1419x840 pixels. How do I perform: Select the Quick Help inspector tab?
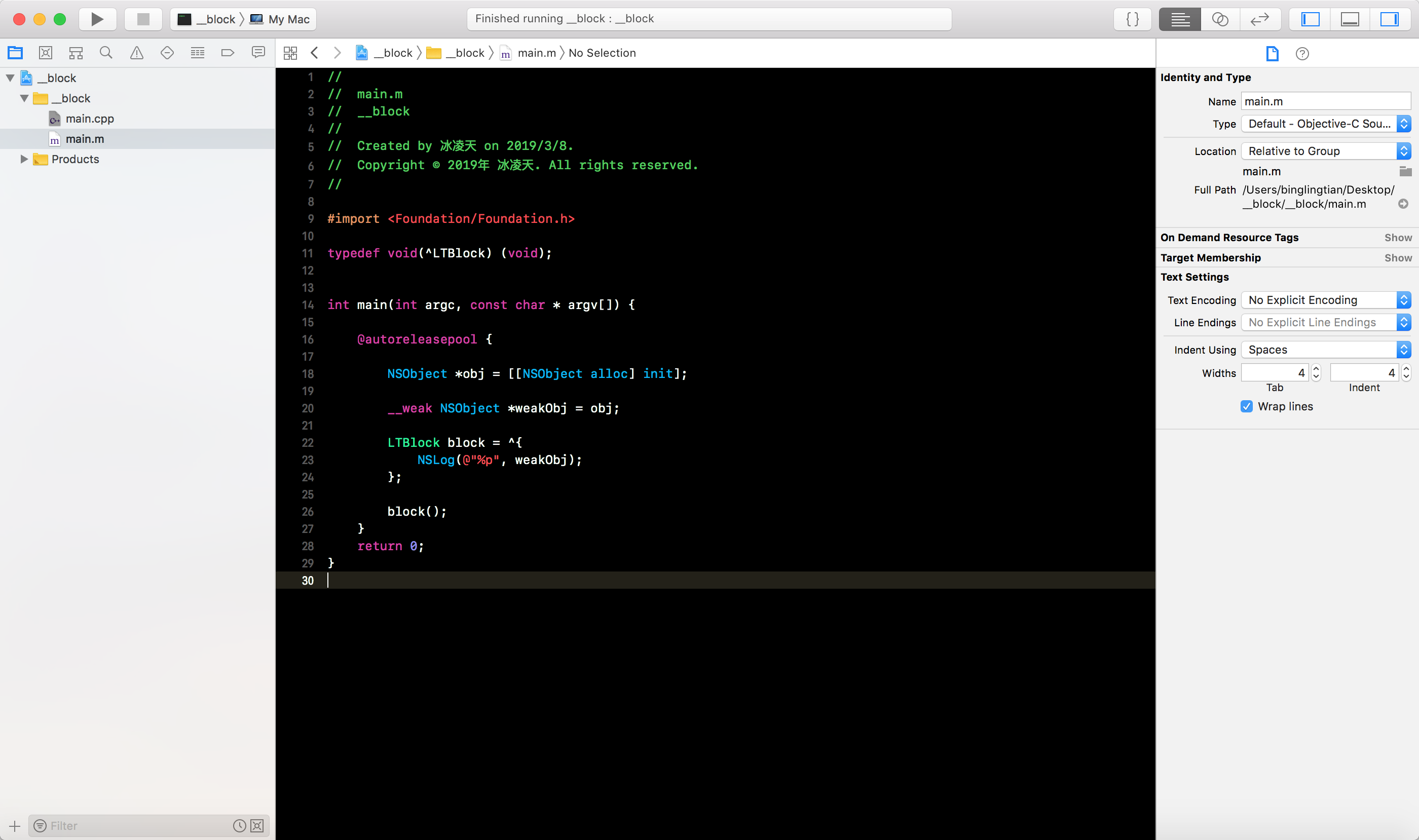click(x=1302, y=53)
